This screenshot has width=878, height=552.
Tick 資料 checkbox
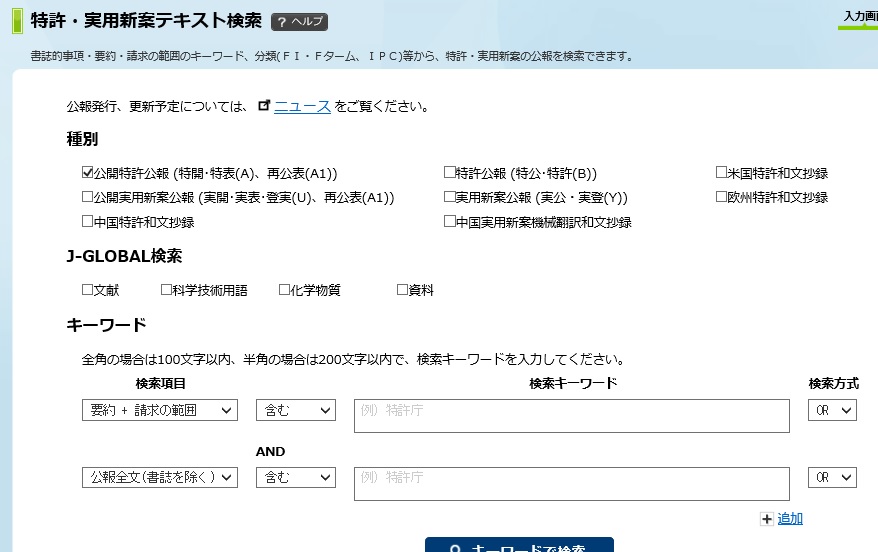click(402, 289)
